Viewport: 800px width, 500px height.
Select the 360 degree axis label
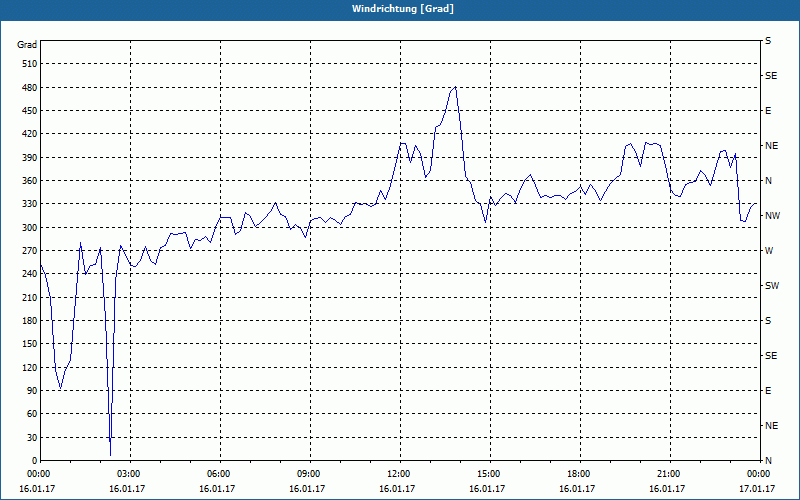pyautogui.click(x=30, y=181)
